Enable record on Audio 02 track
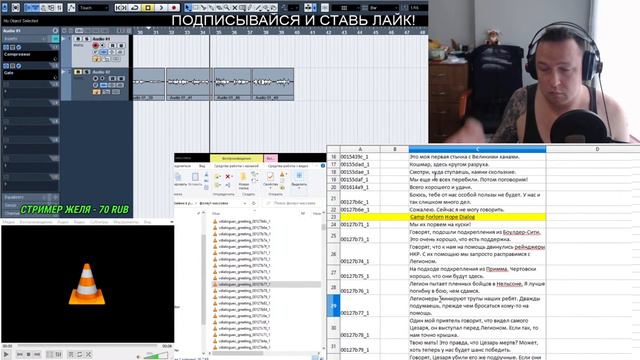Viewport: 640px width, 360px height. click(x=96, y=79)
